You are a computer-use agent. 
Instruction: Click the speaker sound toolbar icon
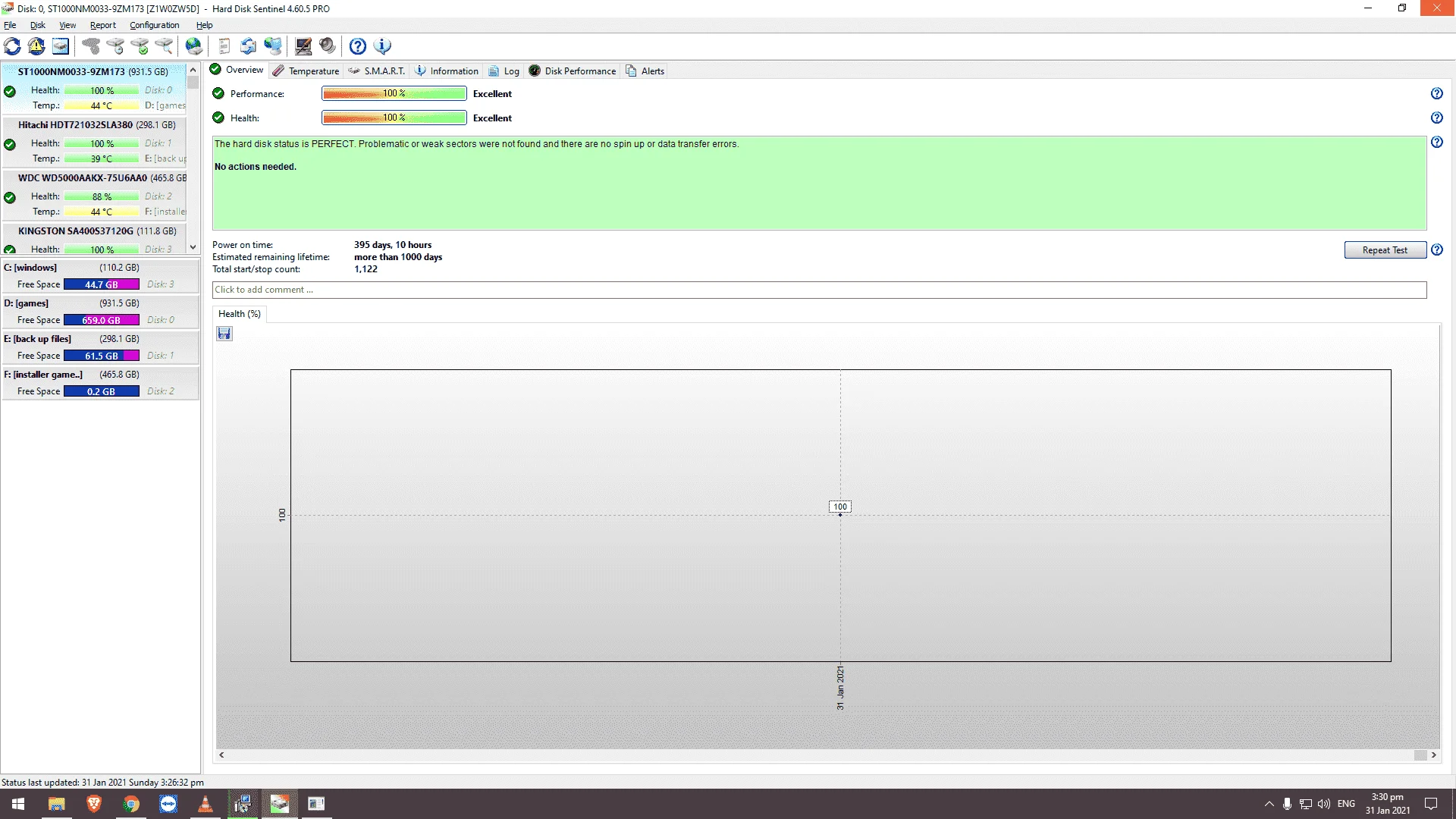328,46
